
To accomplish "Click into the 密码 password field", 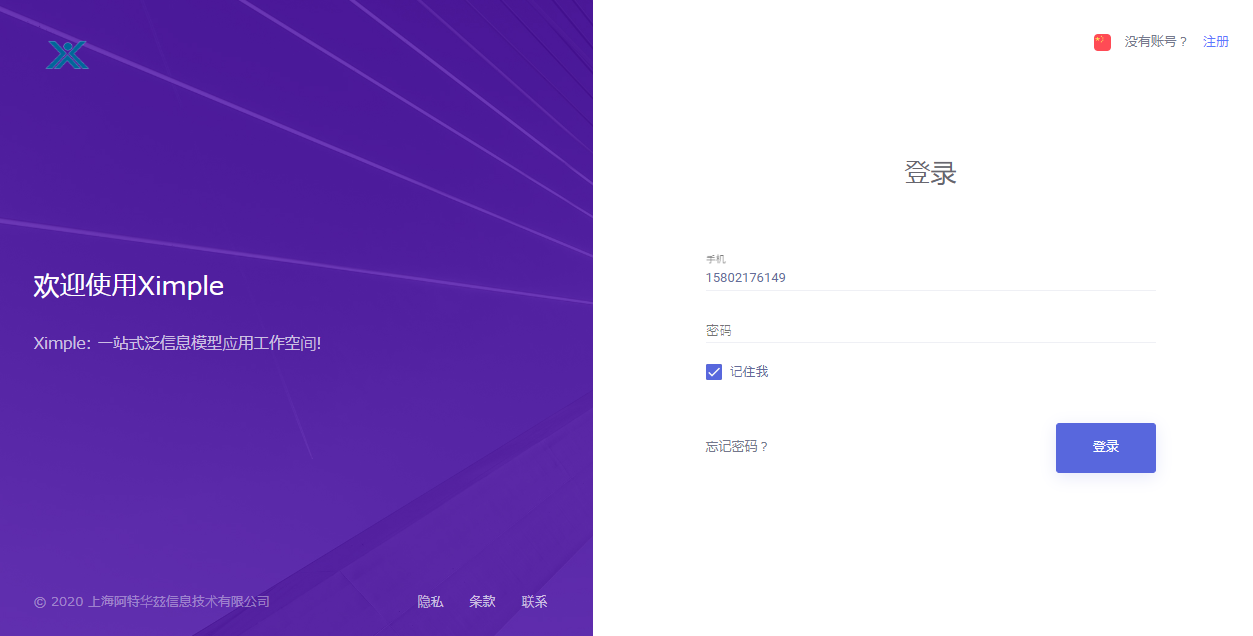I will tap(930, 330).
